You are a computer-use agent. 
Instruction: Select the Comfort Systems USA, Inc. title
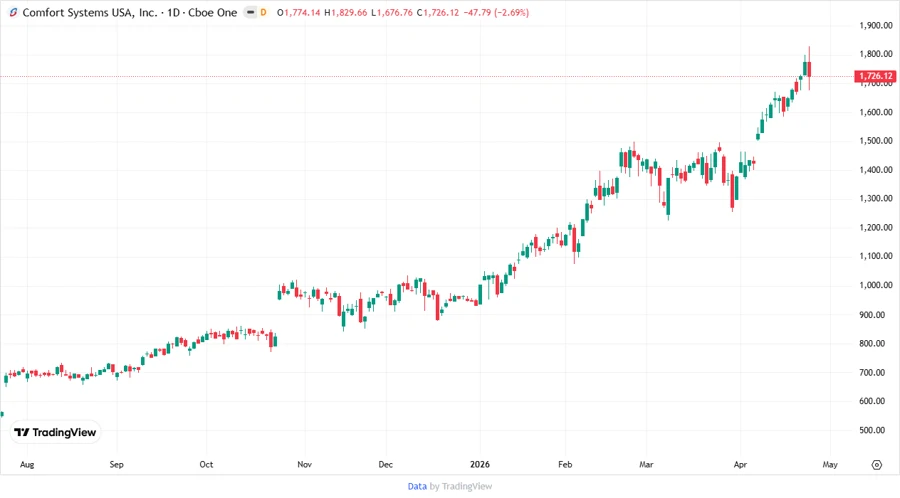(90, 12)
